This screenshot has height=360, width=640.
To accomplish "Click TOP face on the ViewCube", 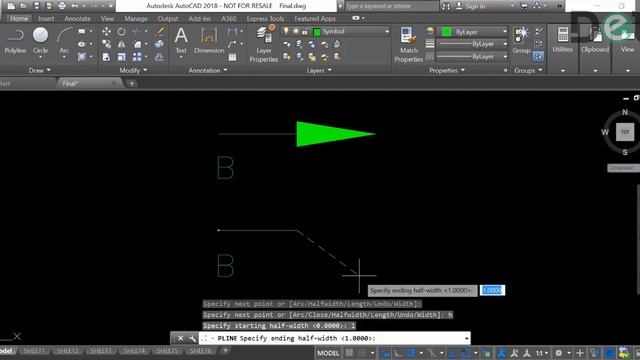I will tap(624, 132).
